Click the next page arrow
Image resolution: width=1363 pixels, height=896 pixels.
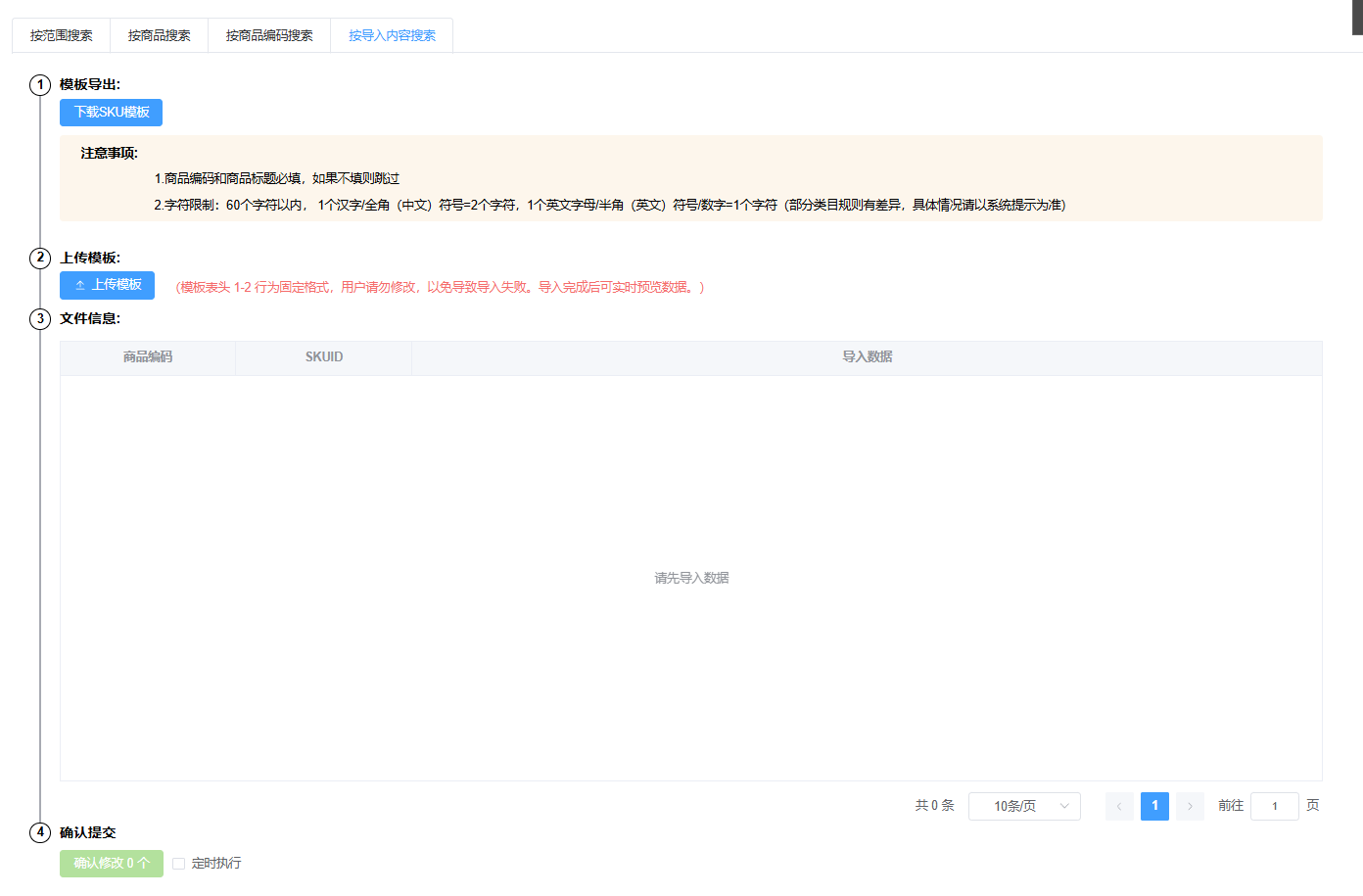pos(1190,806)
